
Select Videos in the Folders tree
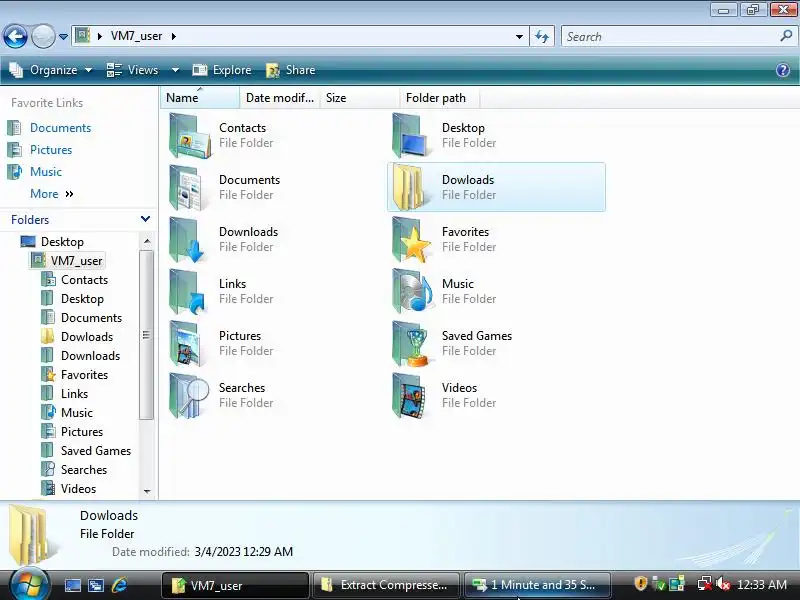coord(79,489)
